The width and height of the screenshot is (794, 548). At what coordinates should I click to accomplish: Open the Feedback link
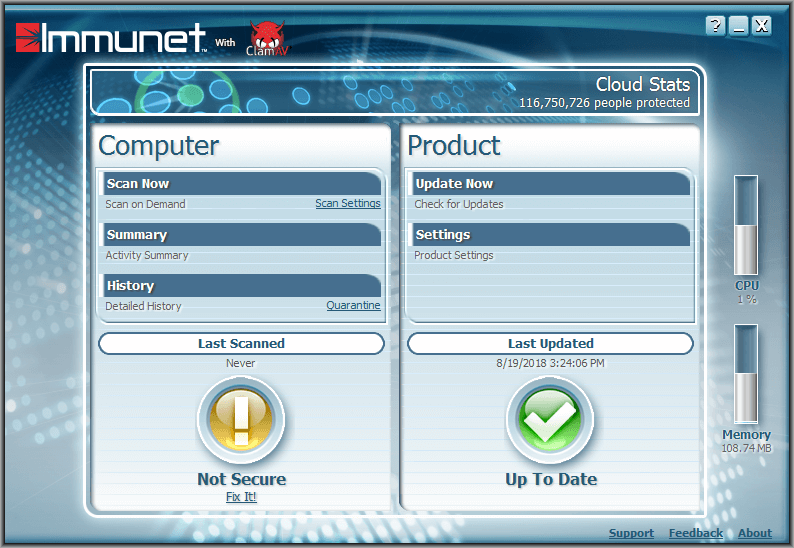pyautogui.click(x=695, y=534)
